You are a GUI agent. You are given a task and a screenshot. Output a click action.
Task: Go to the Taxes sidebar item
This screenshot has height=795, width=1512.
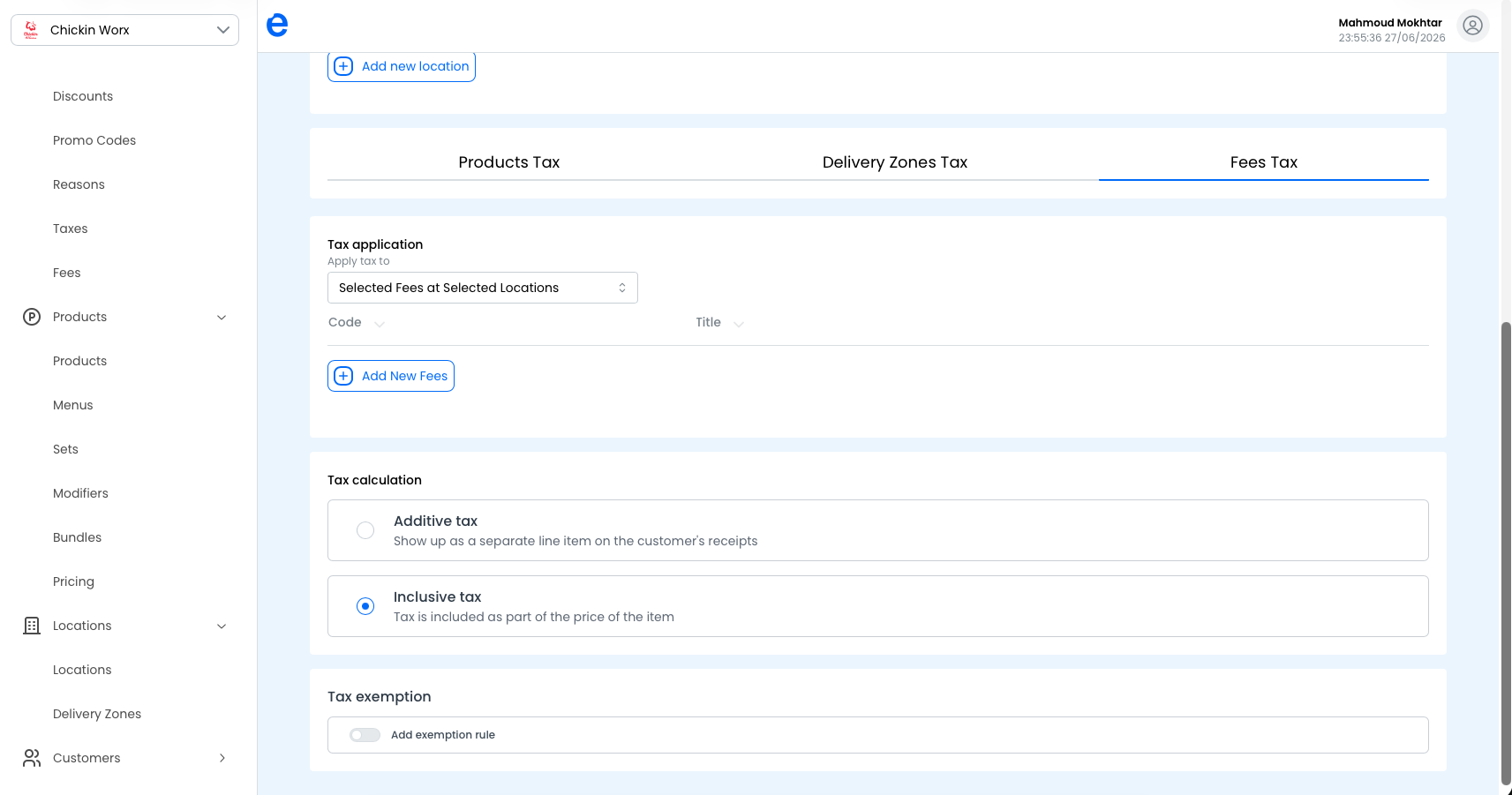click(x=71, y=229)
